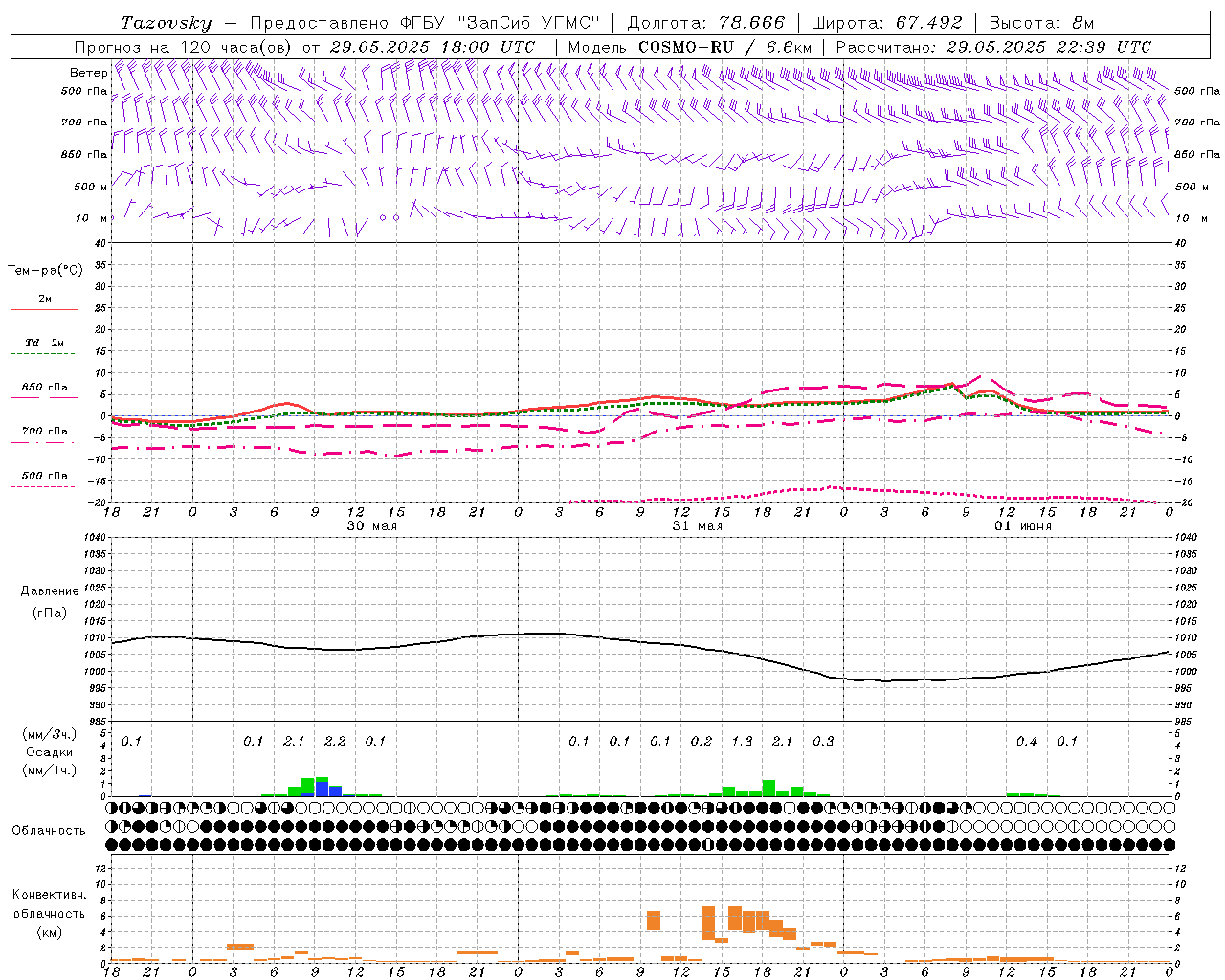
Task: Click the Широта: 67.492 value
Action: pos(886,23)
